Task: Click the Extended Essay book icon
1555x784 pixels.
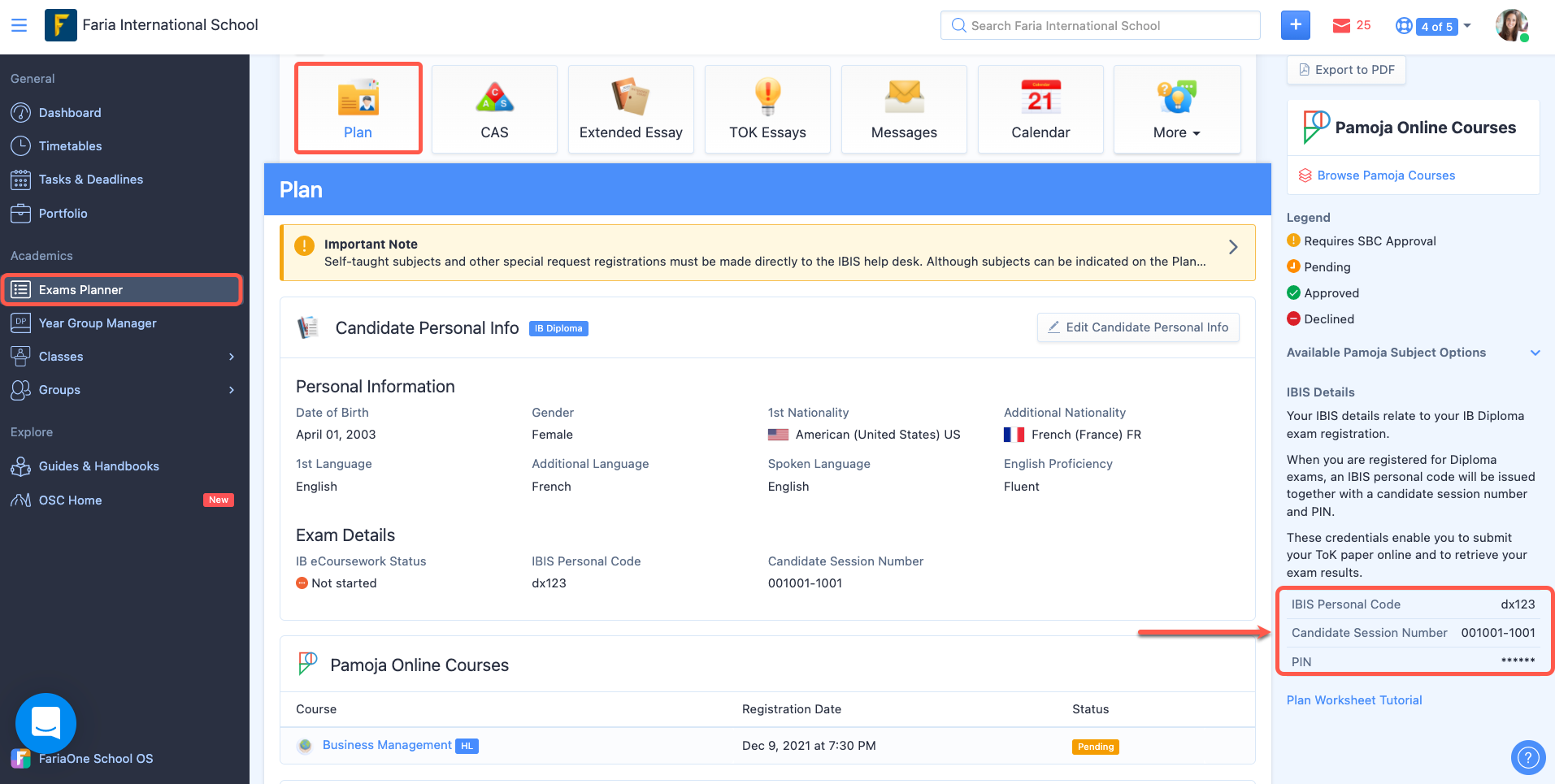Action: (x=631, y=97)
